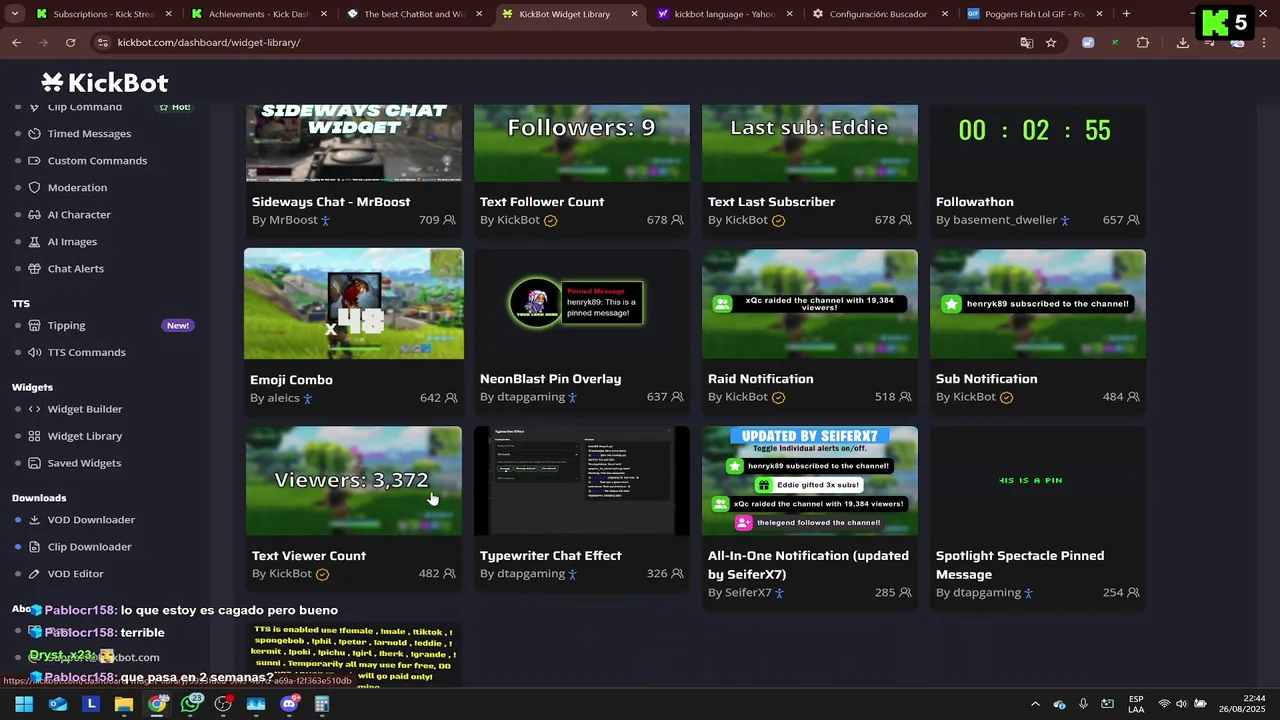Click author name SeiferX7
The height and width of the screenshot is (720, 1280).
748,593
